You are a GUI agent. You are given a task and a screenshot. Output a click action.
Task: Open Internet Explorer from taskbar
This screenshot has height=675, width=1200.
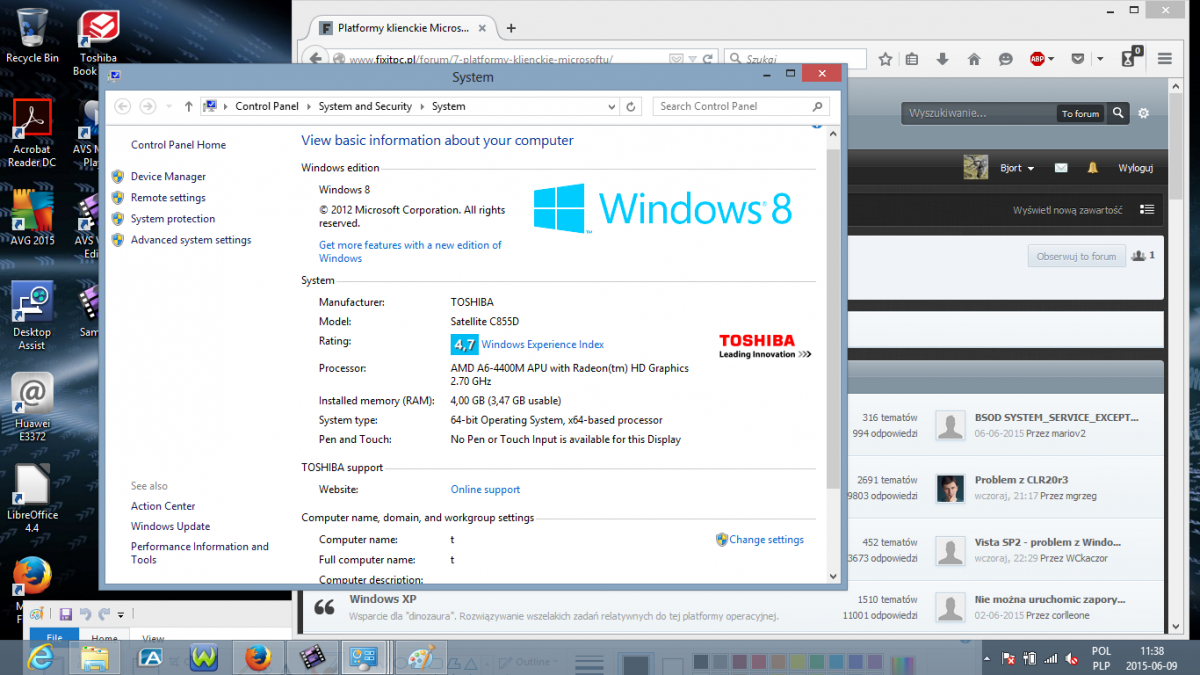click(40, 657)
